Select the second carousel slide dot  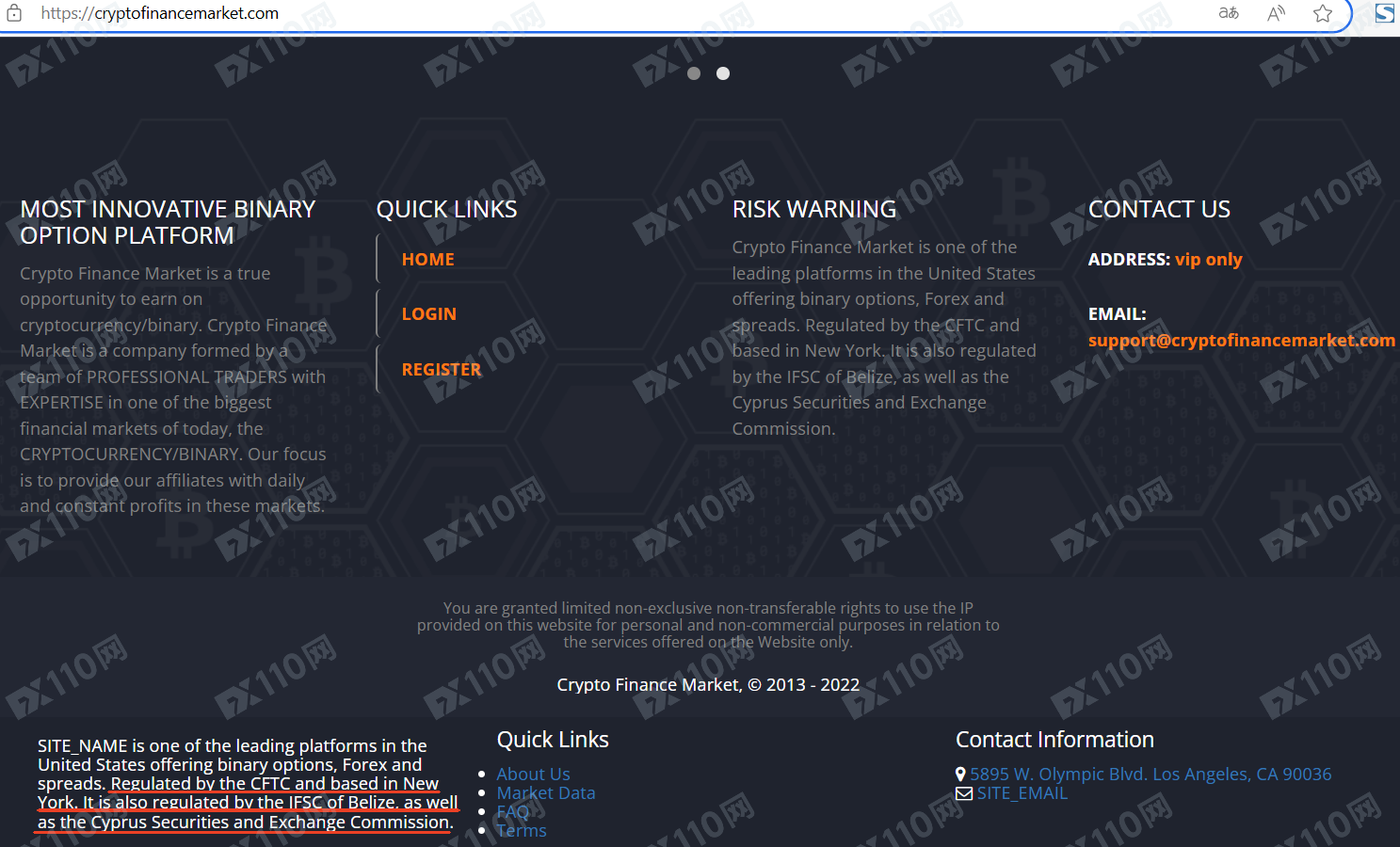click(723, 73)
